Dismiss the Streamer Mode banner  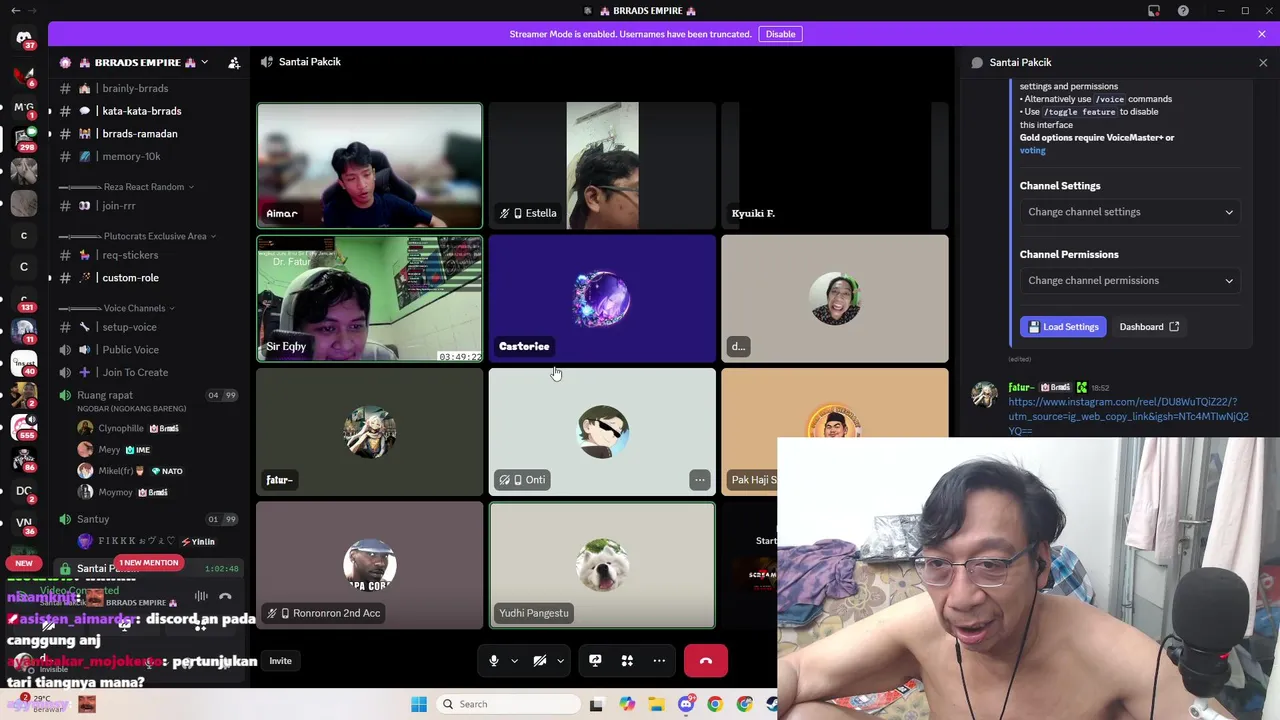(x=1262, y=34)
